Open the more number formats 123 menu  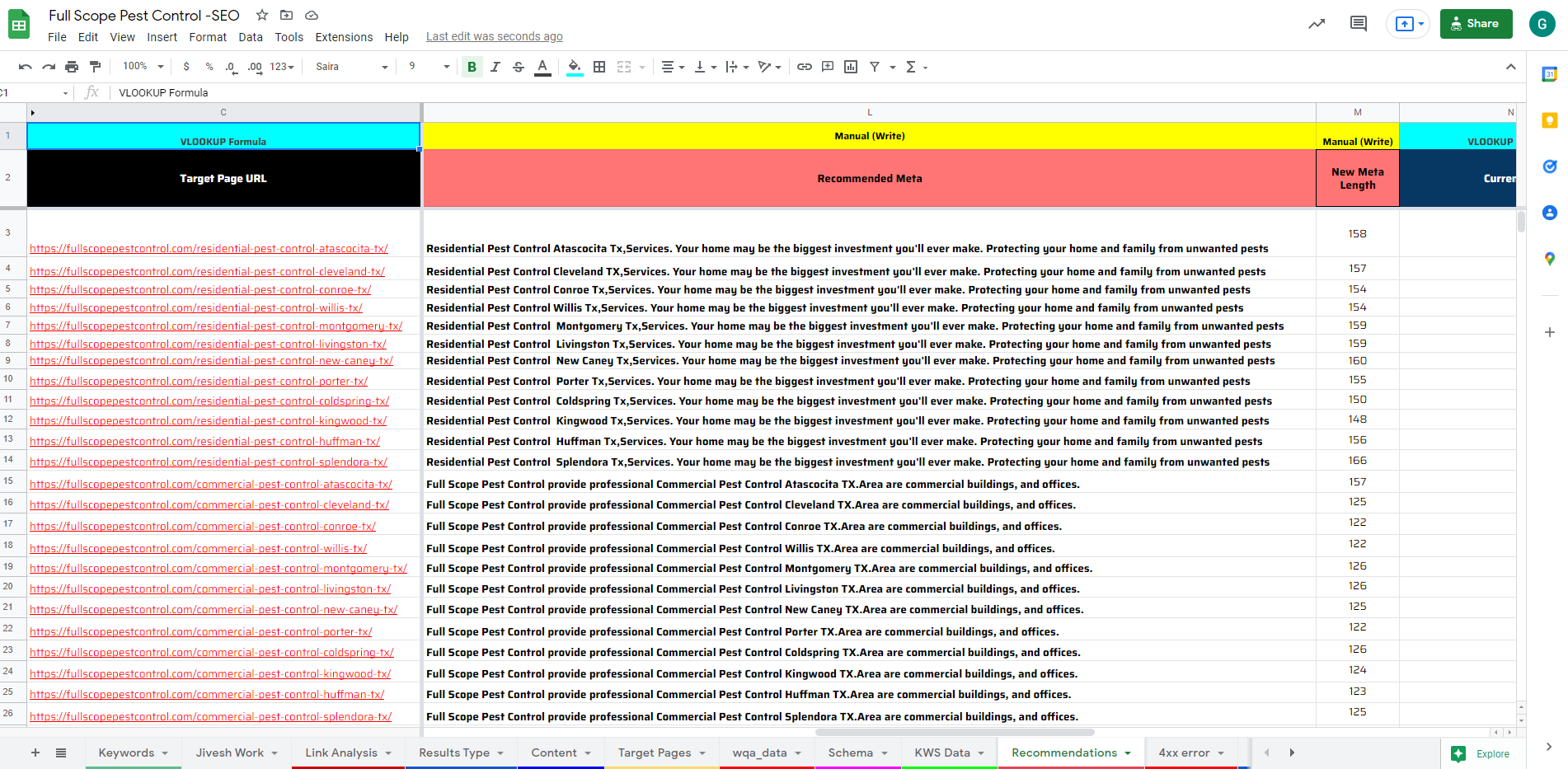tap(282, 67)
